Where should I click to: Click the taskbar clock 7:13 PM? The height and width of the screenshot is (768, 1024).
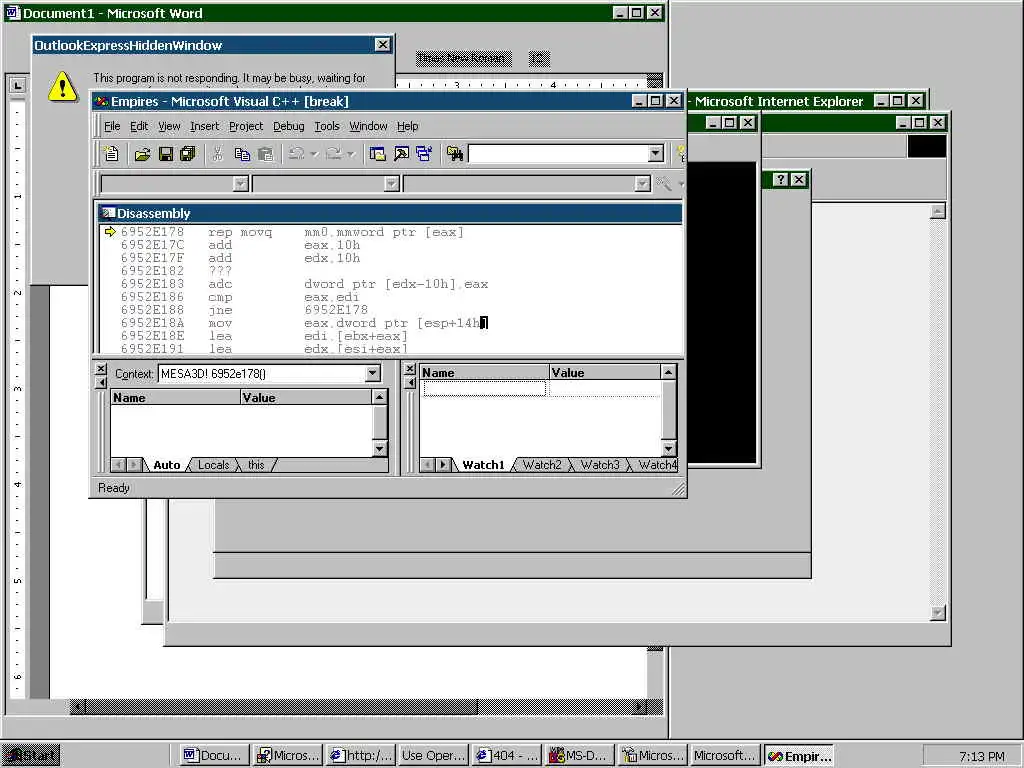click(x=982, y=756)
